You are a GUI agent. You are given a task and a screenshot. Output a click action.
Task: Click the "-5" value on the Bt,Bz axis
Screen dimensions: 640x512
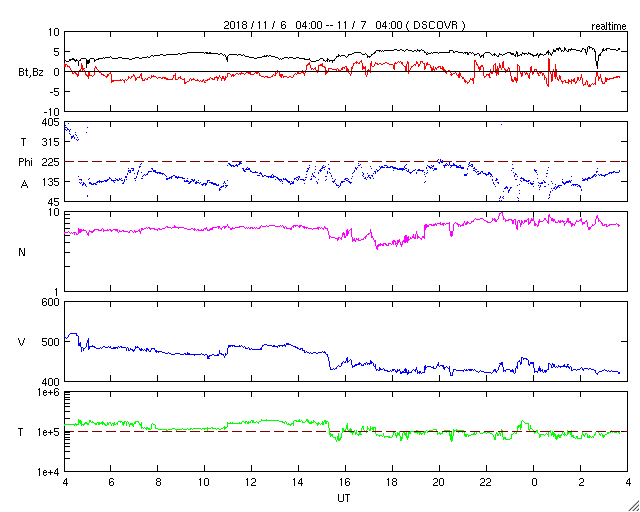point(55,92)
